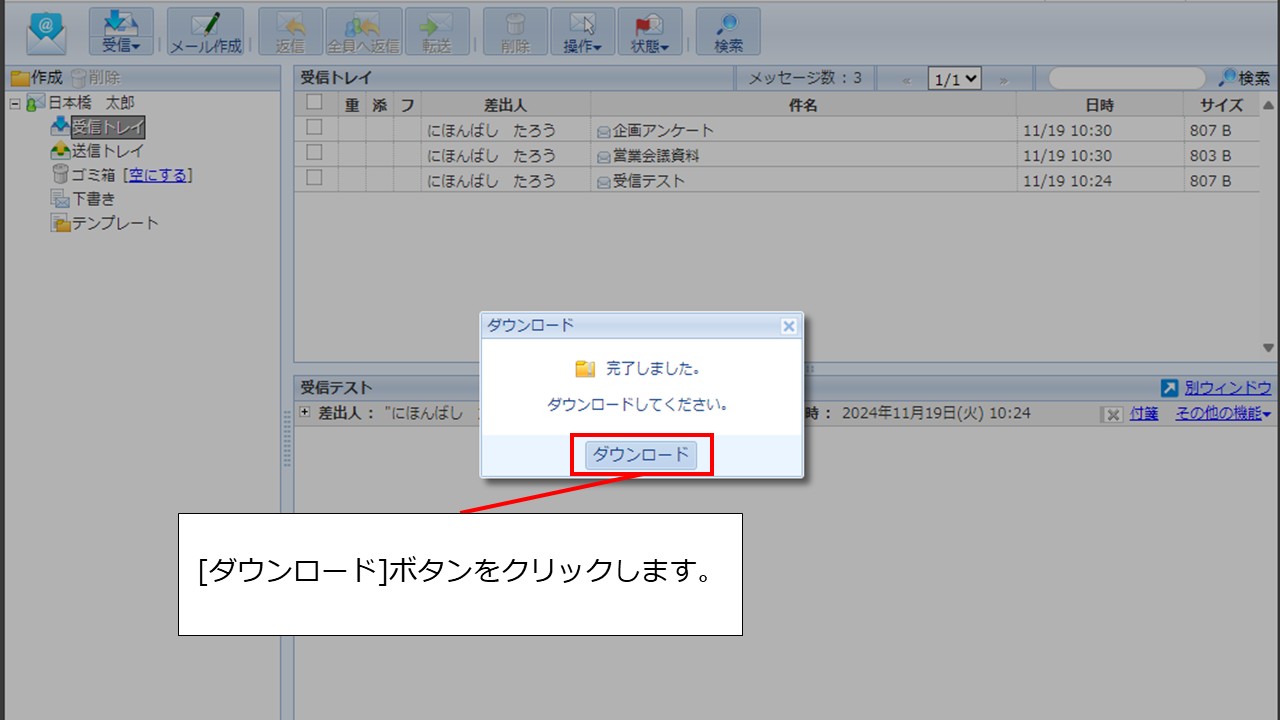
Task: Click the Forward (転送) toolbar icon
Action: [437, 31]
